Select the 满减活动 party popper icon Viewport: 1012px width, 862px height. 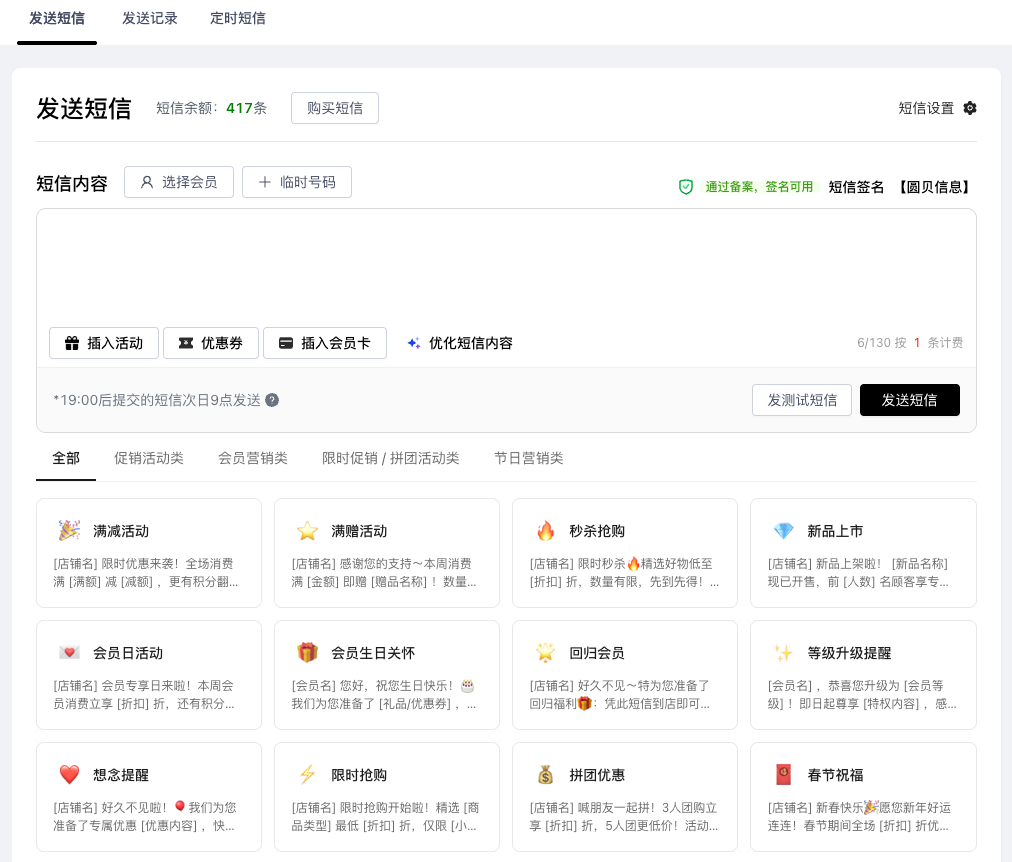click(x=69, y=531)
